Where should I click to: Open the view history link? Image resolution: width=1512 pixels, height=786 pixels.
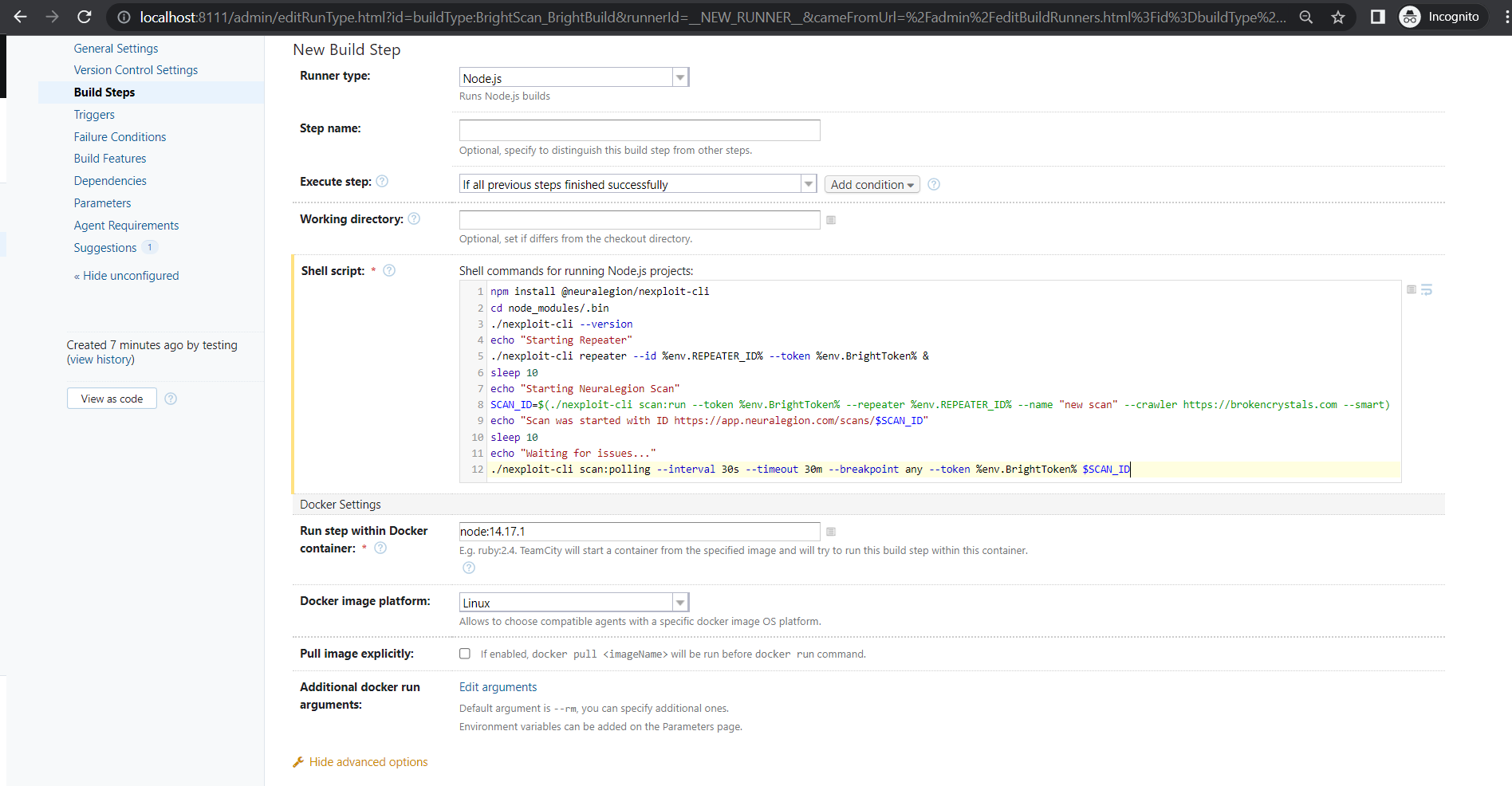point(100,360)
